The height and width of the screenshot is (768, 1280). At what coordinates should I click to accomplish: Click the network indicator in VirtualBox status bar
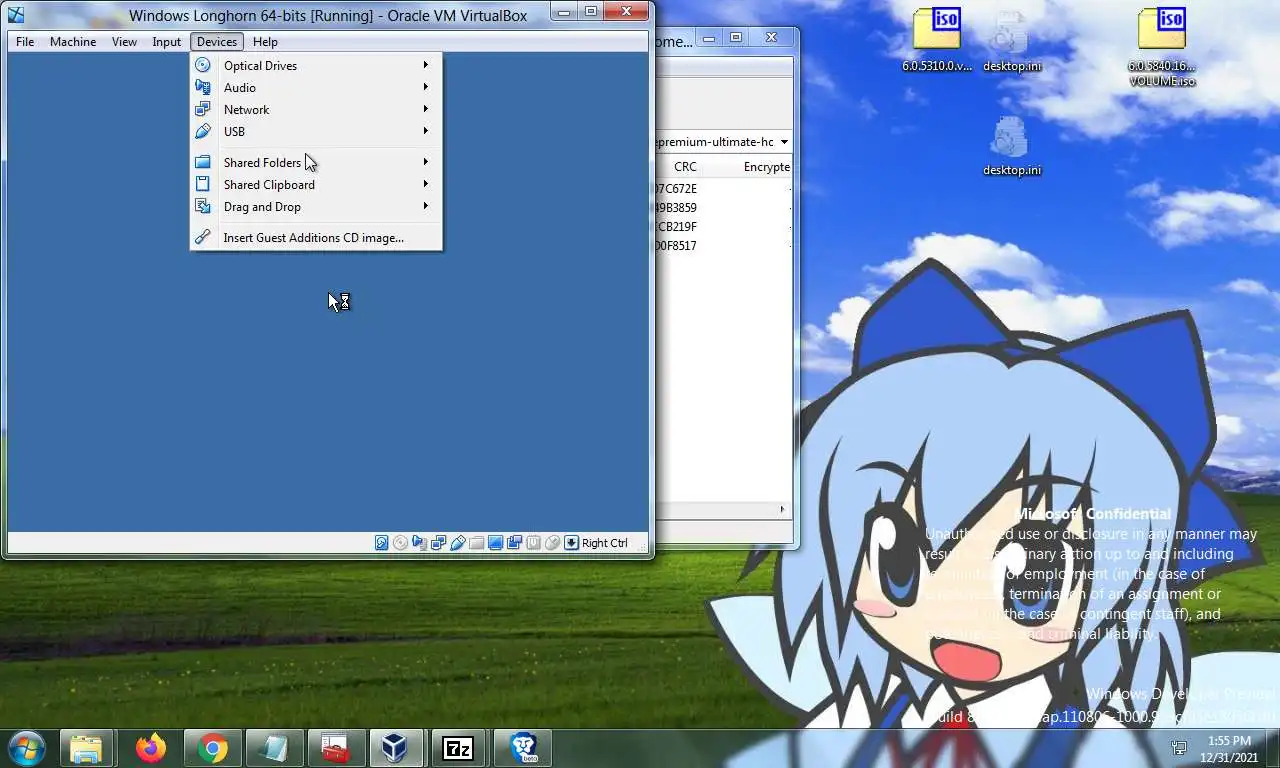point(438,543)
